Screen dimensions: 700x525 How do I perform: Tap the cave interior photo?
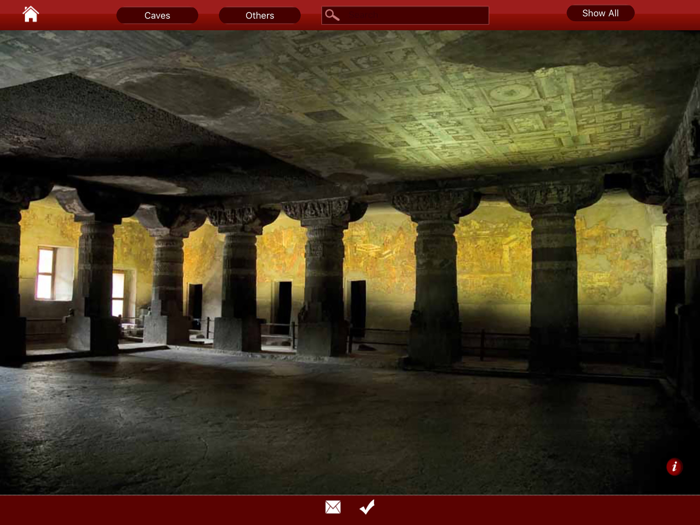(350, 262)
